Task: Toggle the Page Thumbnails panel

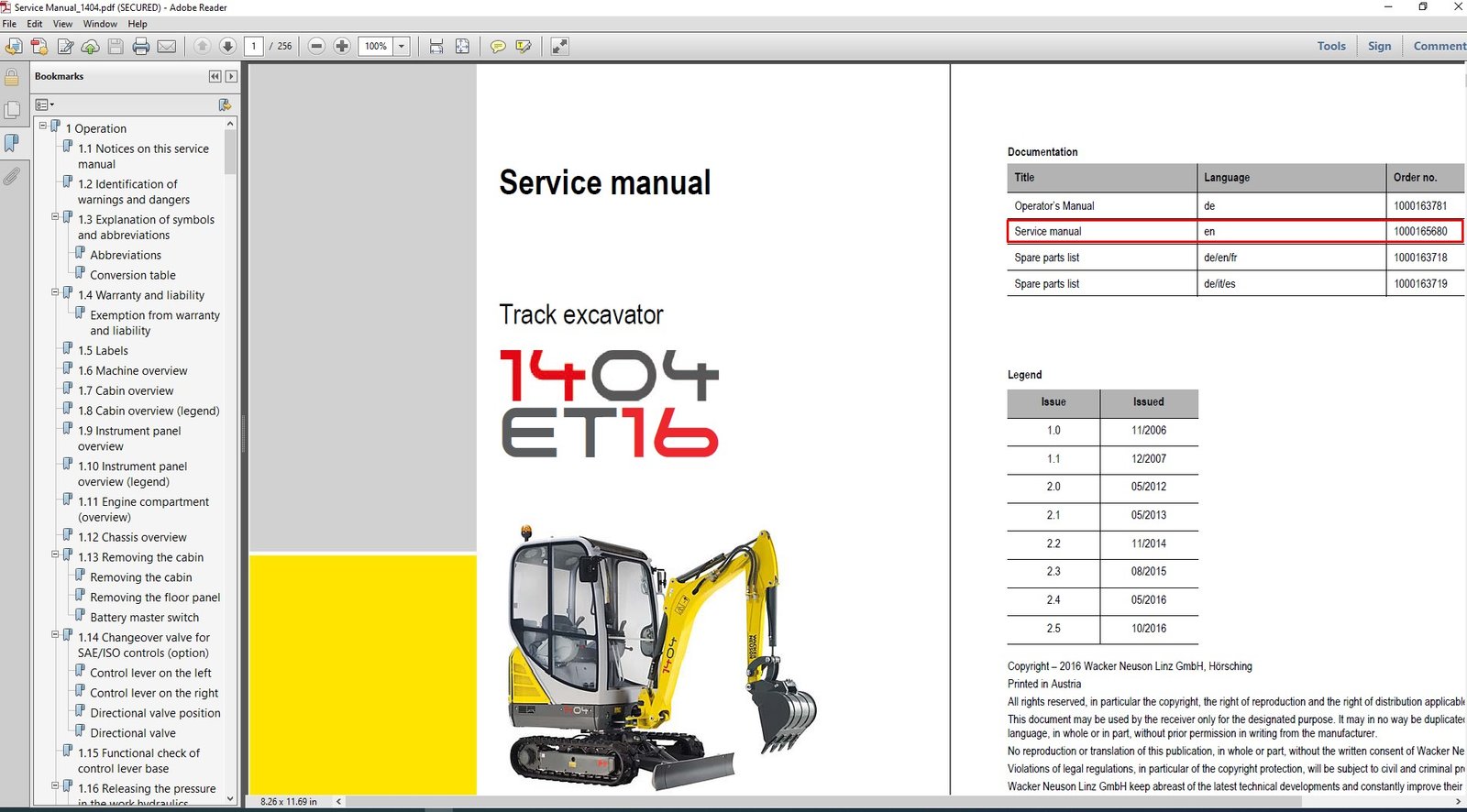Action: point(12,110)
